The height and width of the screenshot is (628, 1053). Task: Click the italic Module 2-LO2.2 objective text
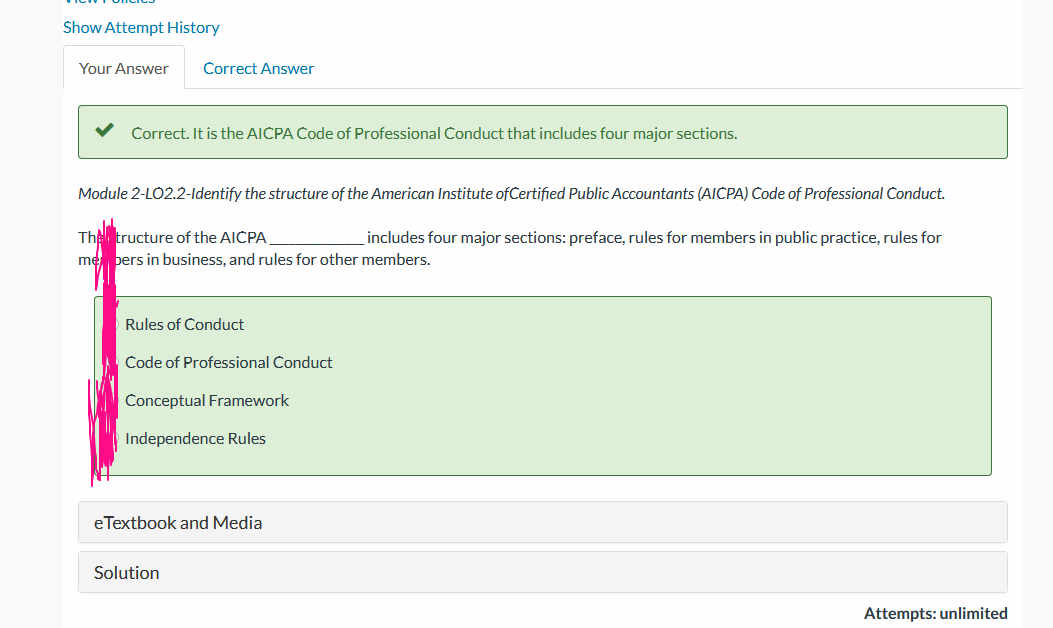coord(511,193)
